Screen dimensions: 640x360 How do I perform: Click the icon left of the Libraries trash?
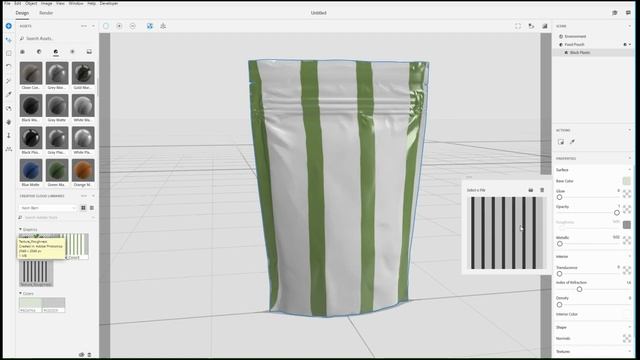pyautogui.click(x=81, y=355)
